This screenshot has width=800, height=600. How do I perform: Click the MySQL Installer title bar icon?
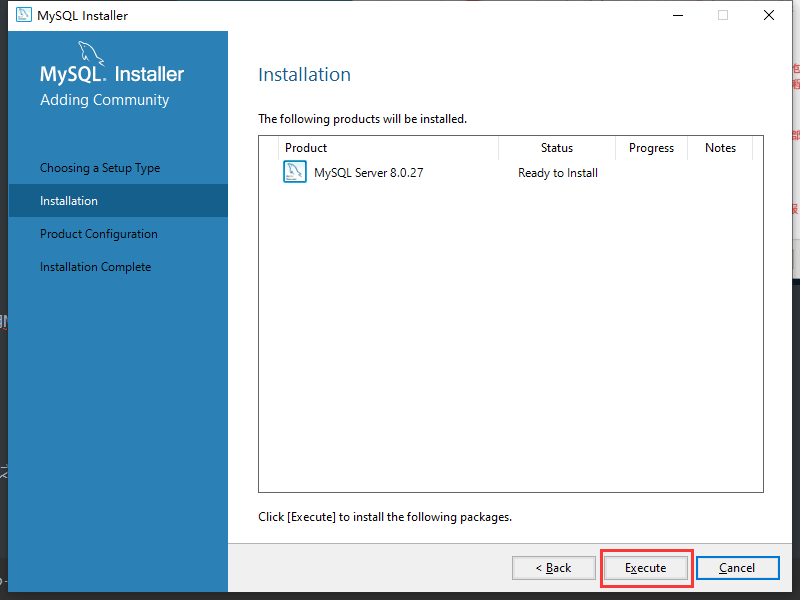click(23, 15)
